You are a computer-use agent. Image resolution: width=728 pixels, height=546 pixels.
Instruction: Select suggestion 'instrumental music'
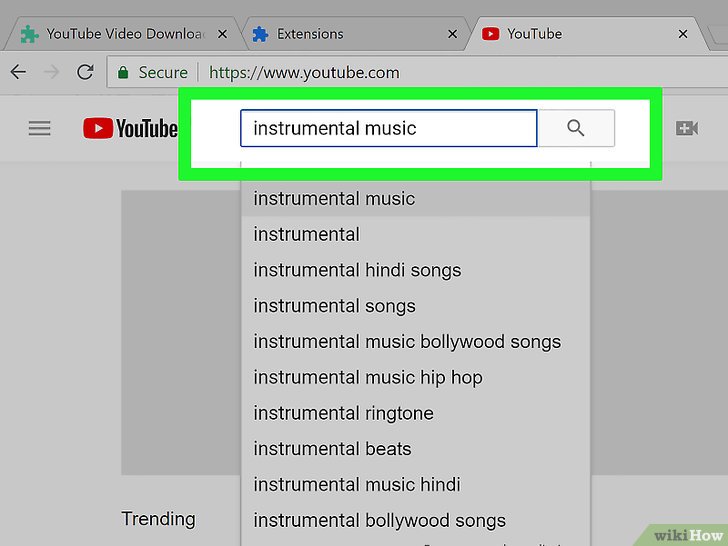tap(416, 199)
